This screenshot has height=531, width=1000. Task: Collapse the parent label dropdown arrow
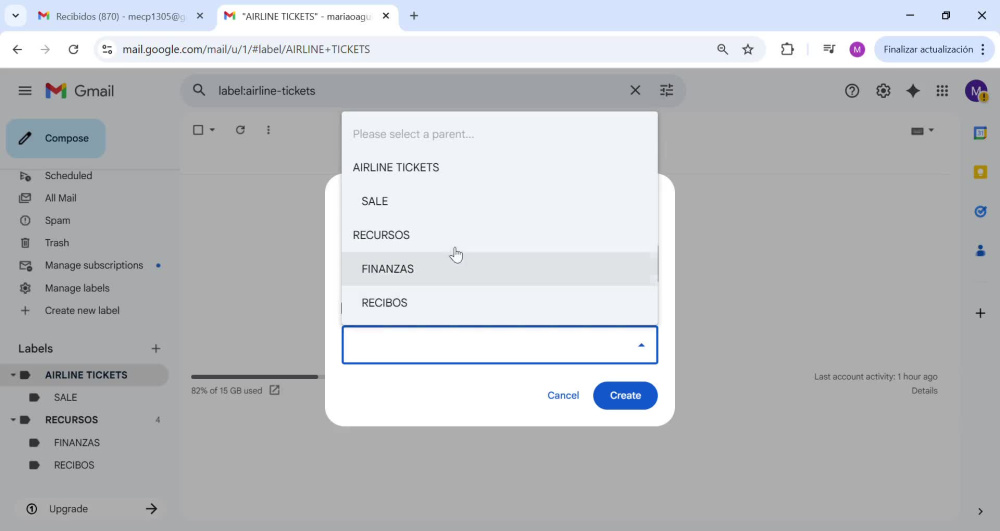(641, 345)
